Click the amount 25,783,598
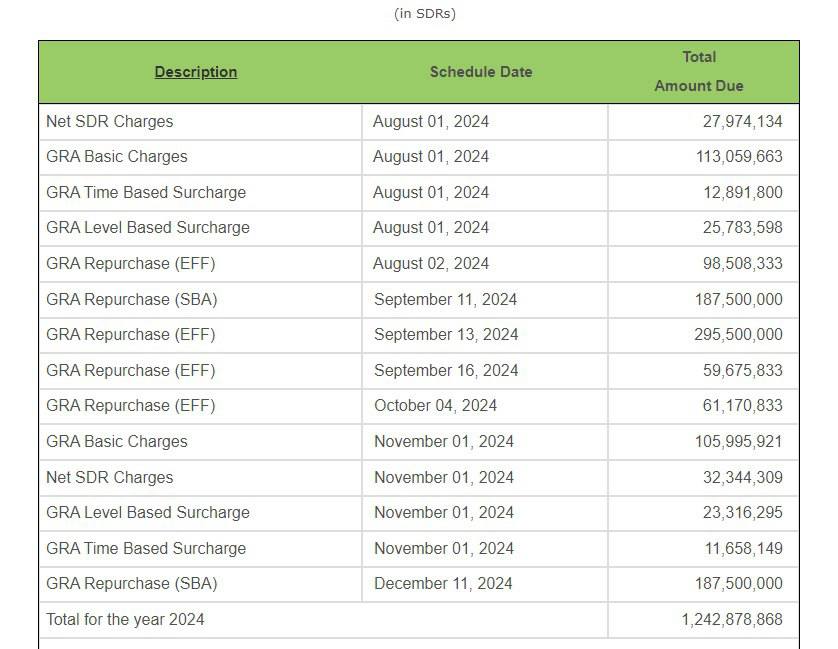This screenshot has height=649, width=838. click(x=742, y=227)
